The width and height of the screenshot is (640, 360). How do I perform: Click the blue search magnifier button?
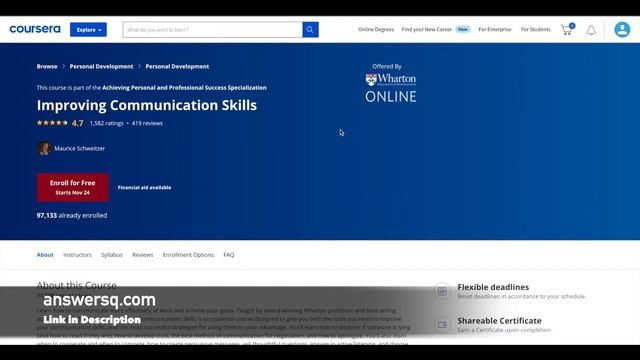coord(310,29)
